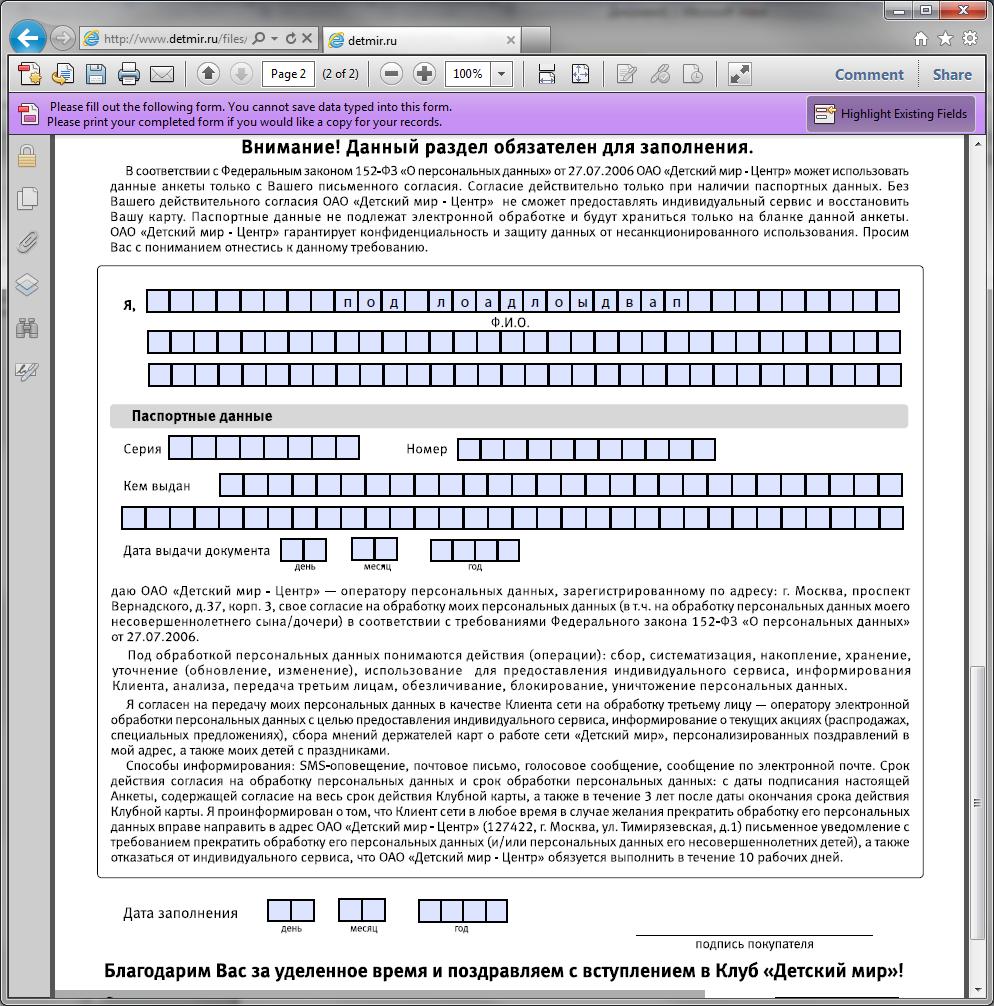This screenshot has height=1006, width=994.
Task: Open Signatures sidebar panel
Action: coord(27,371)
